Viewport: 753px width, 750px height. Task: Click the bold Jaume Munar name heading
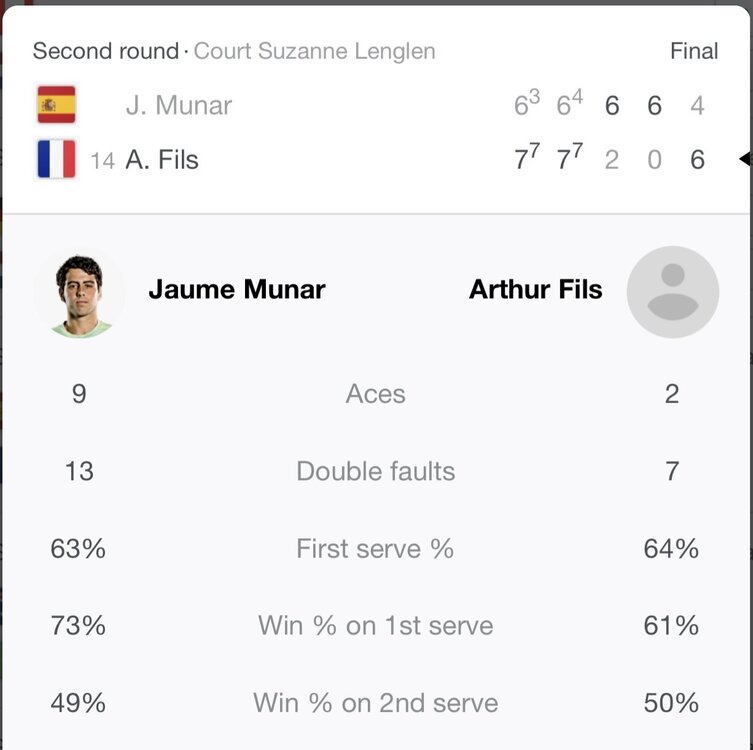pyautogui.click(x=237, y=290)
